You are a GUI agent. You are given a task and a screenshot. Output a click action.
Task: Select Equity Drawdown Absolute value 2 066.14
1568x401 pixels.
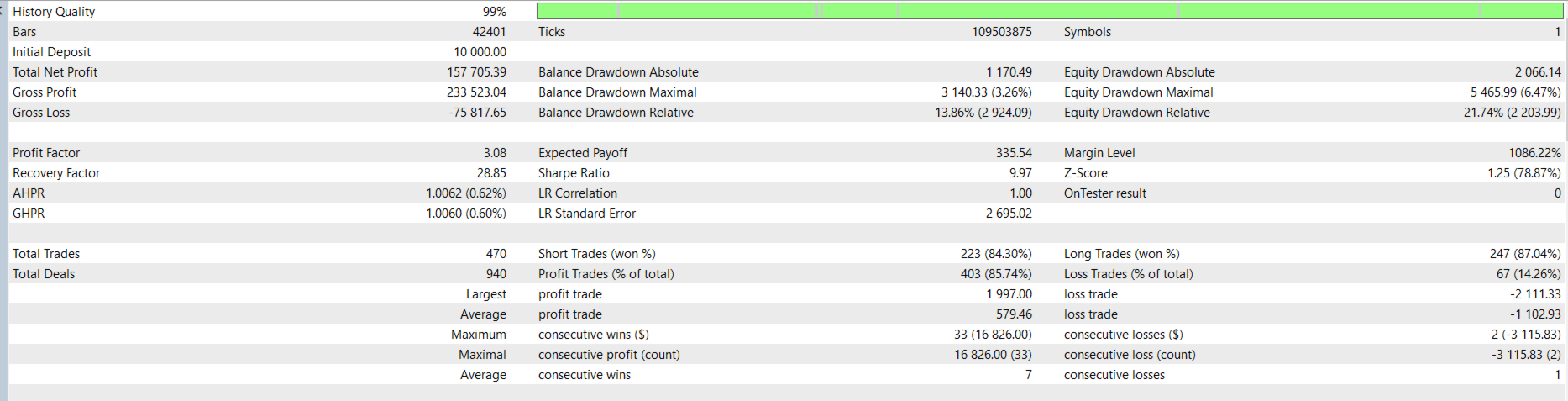click(x=1539, y=72)
